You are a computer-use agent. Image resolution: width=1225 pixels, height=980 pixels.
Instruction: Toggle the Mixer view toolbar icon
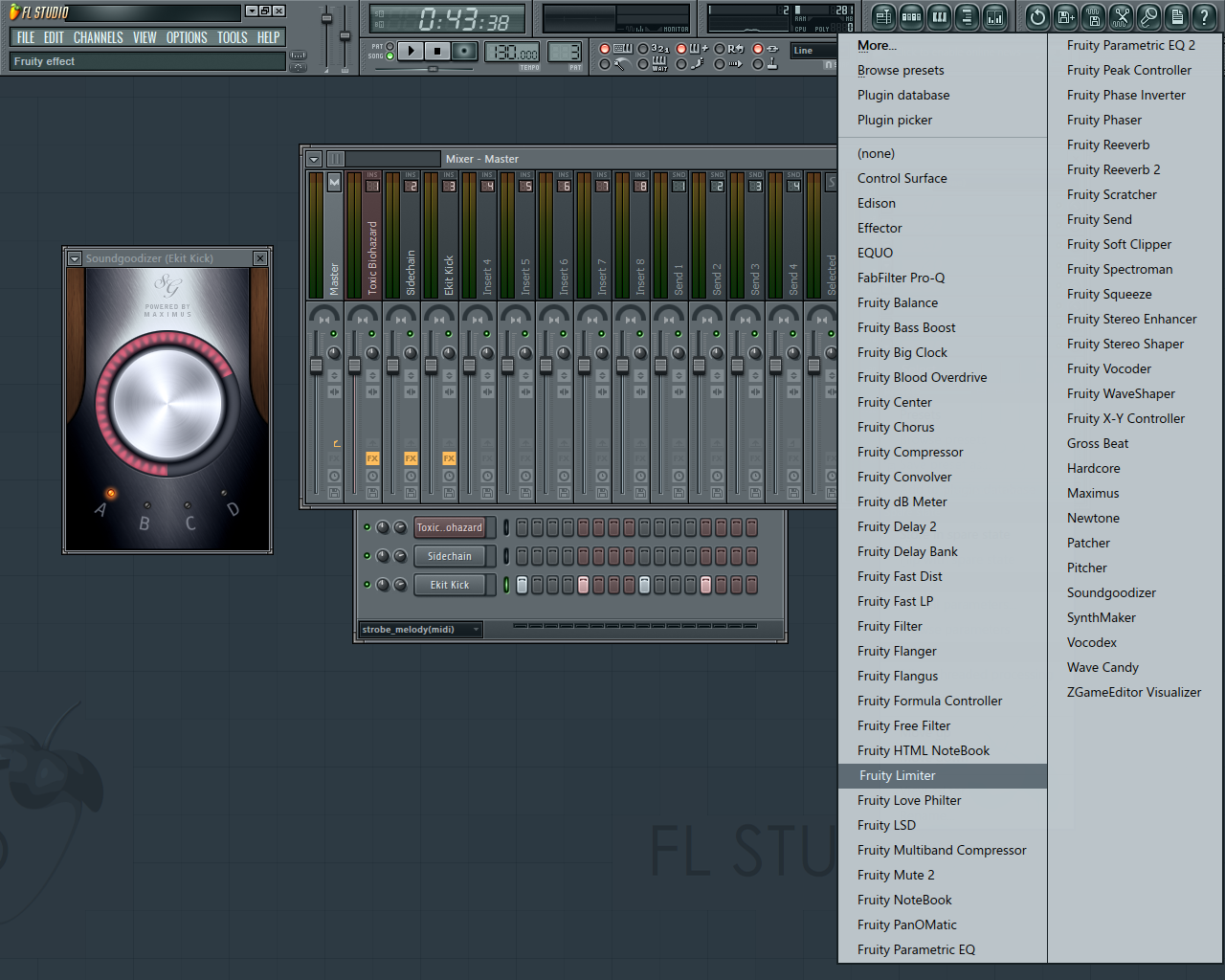(995, 16)
